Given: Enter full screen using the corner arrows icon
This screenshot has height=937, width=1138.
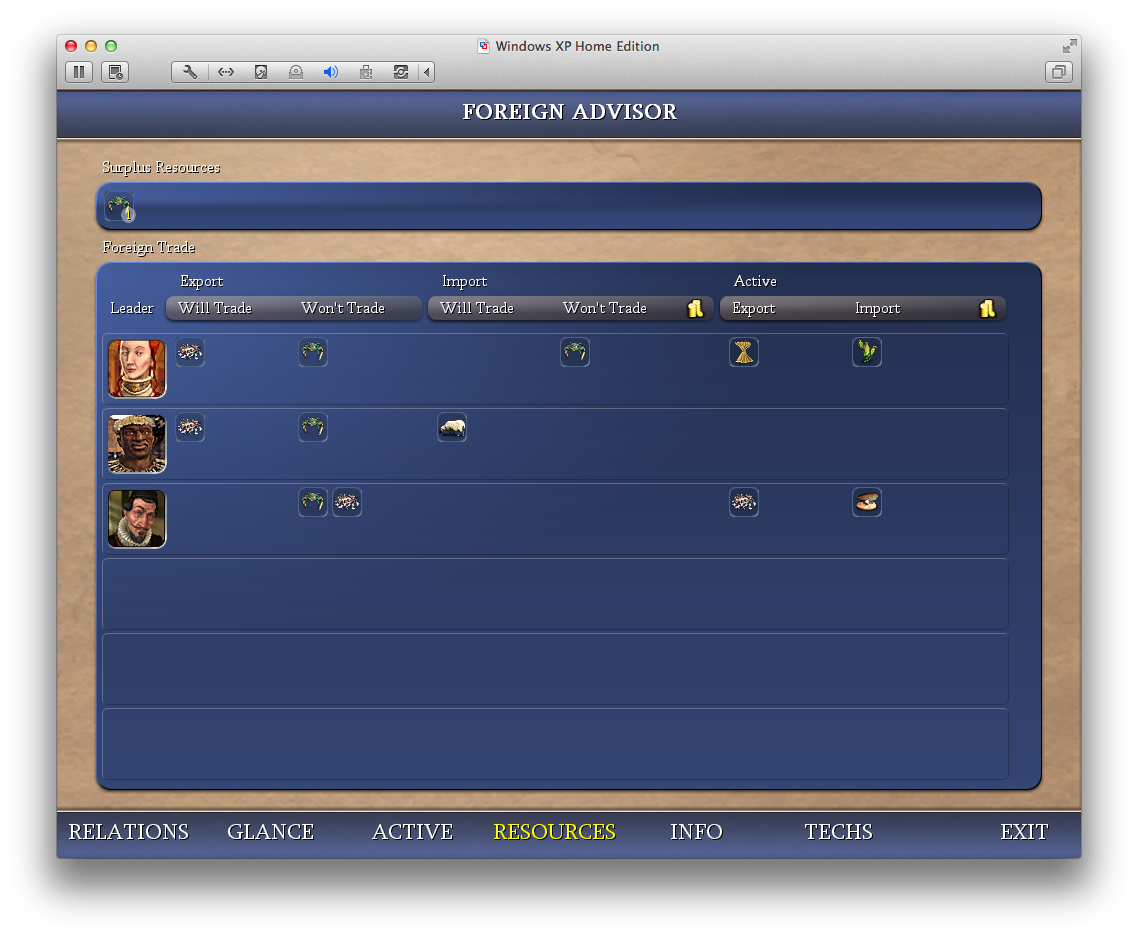Looking at the screenshot, I should coord(1069,46).
